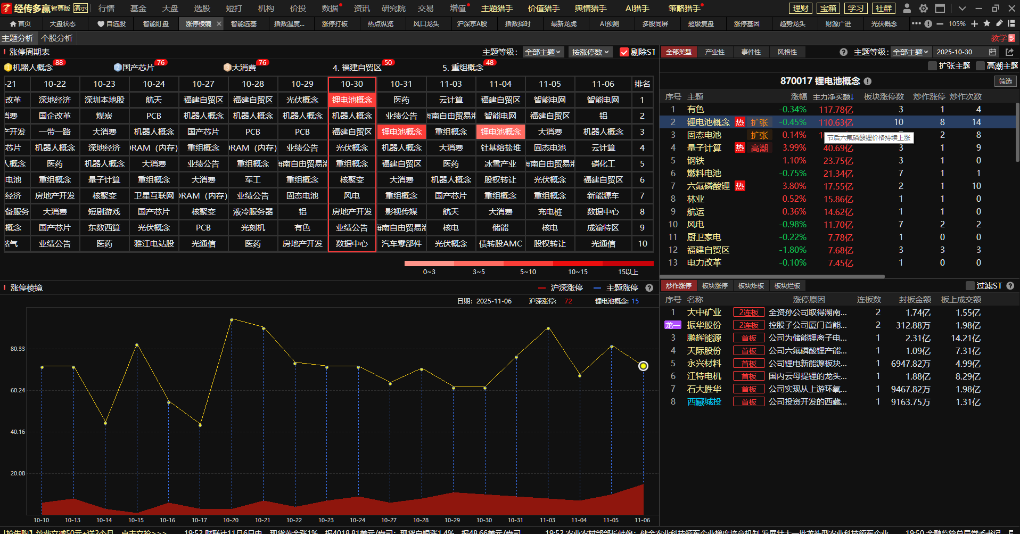1020x534 pixels.
Task: Select the 10-30 锂电池概念 highlighted cell
Action: coord(352,100)
